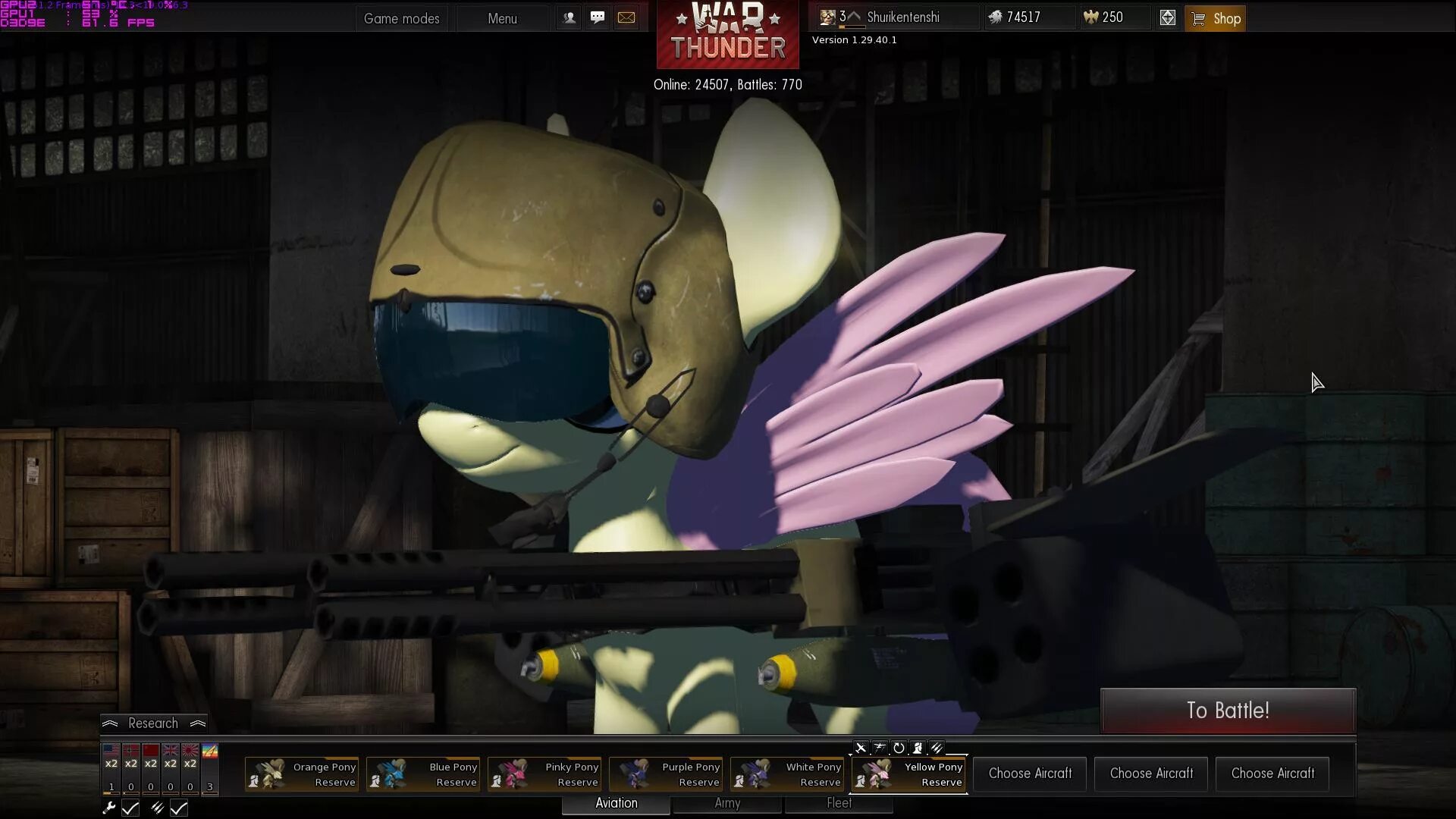Open the chat speech-bubble icon

click(598, 17)
